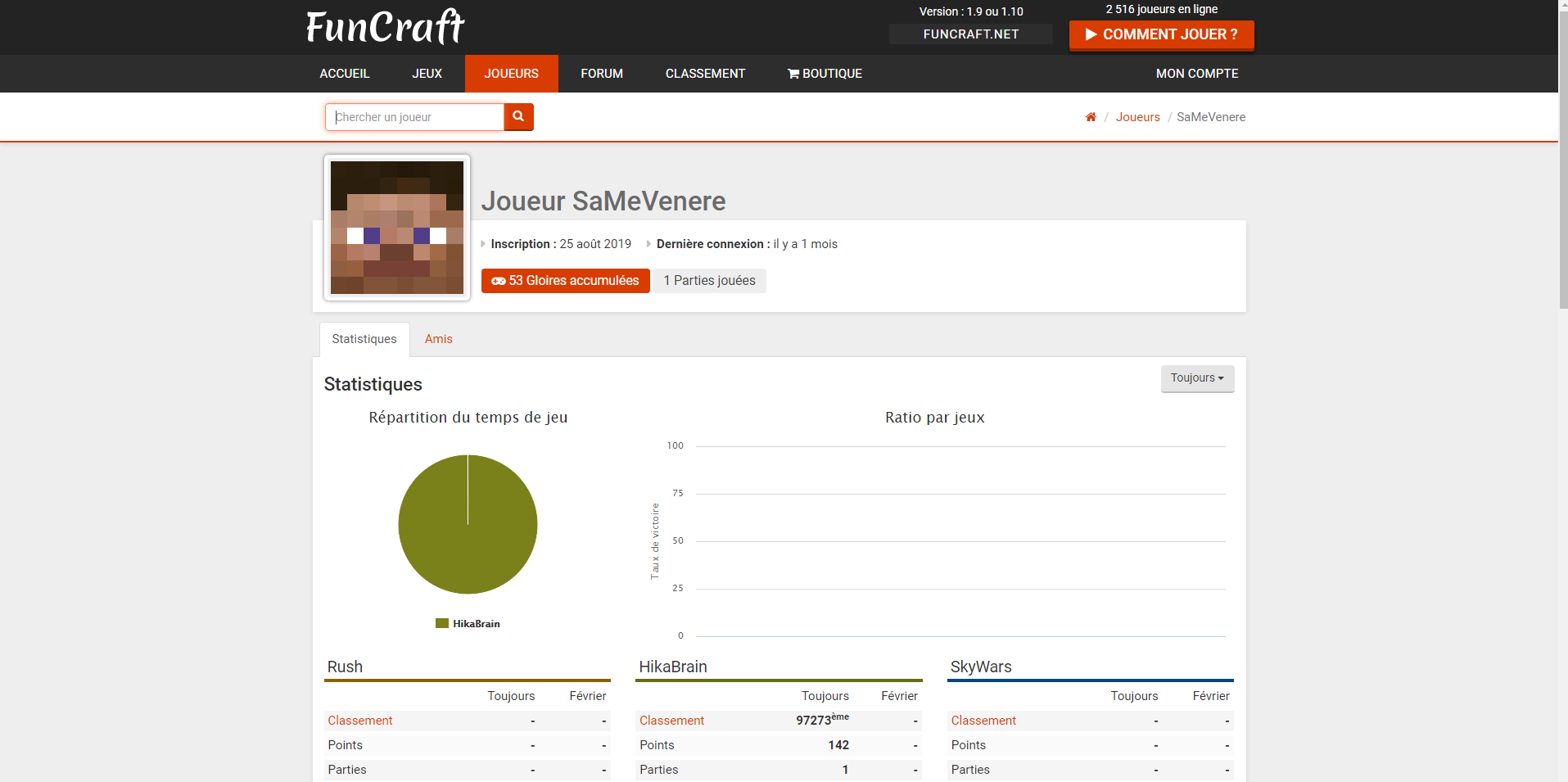The width and height of the screenshot is (1568, 782).
Task: Click the 2 516 joueurs en ligne text
Action: tap(1162, 9)
